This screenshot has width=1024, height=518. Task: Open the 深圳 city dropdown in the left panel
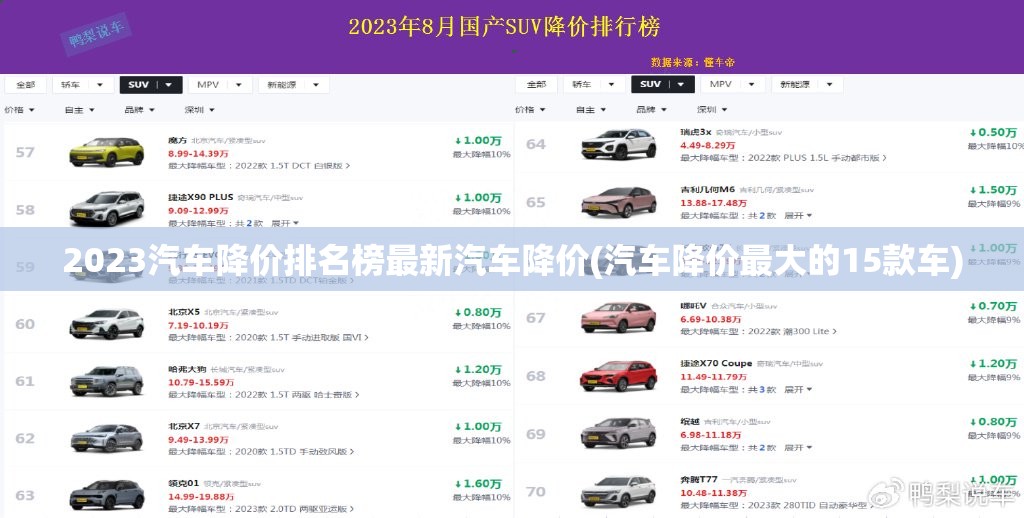(200, 110)
